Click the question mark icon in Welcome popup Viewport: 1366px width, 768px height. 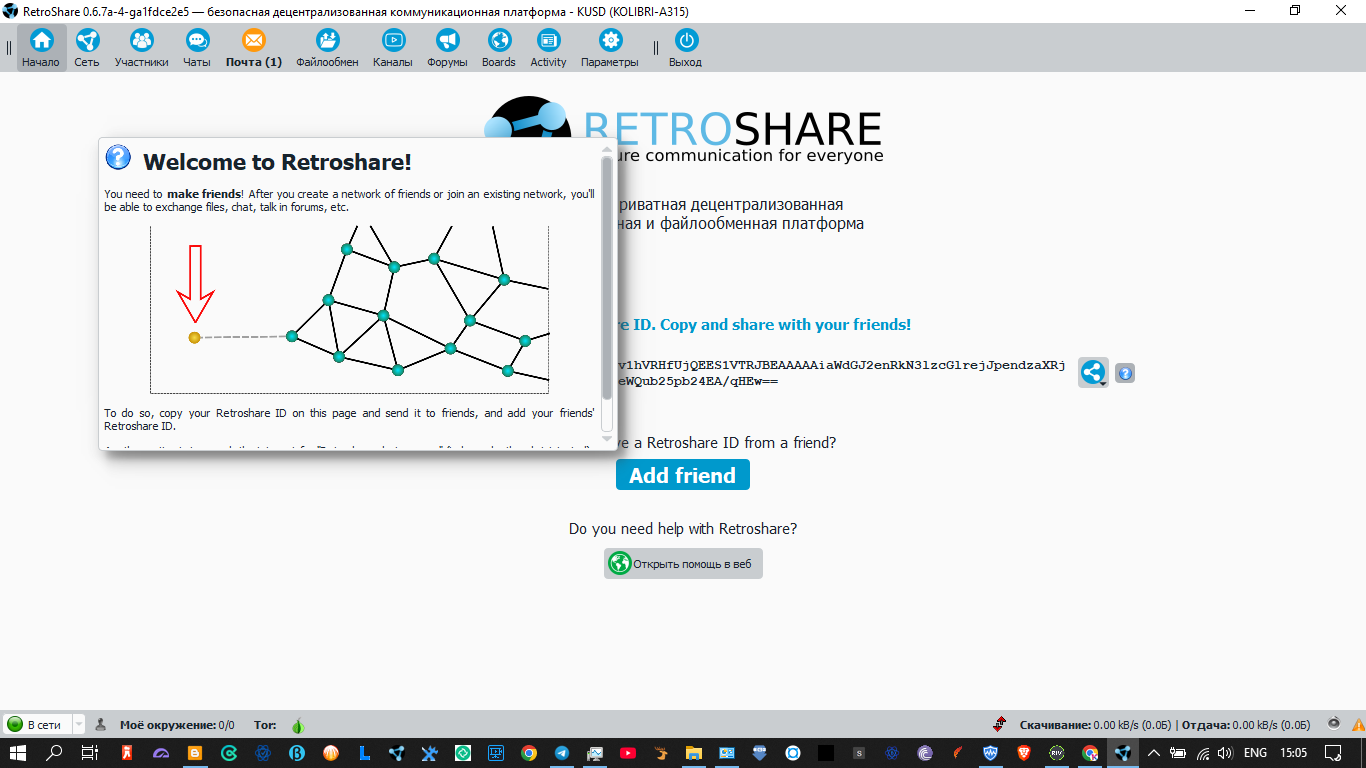118,157
